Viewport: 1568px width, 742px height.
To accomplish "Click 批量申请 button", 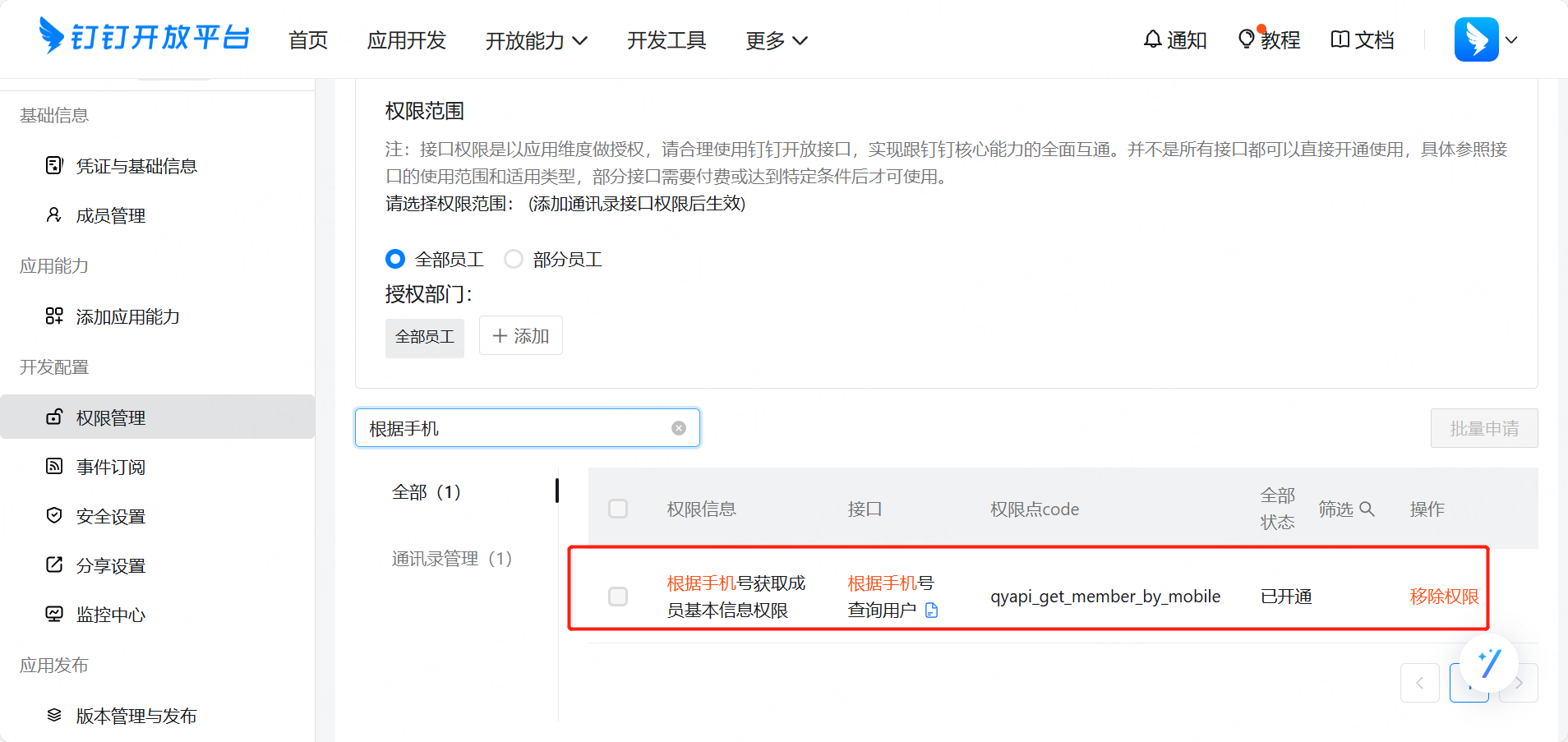I will tap(1484, 428).
